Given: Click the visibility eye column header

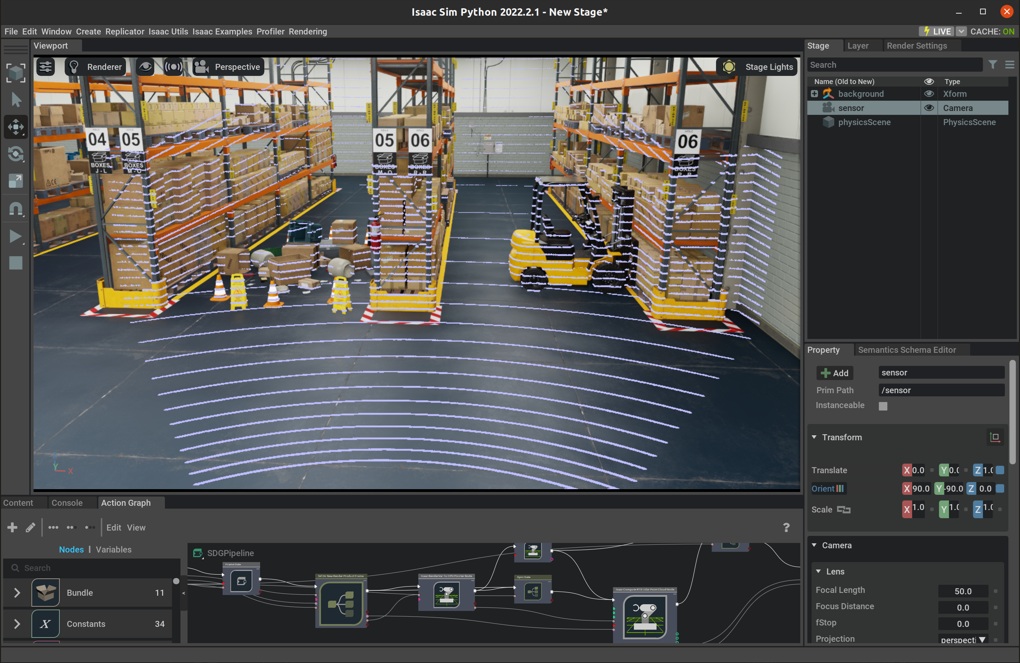Looking at the screenshot, I should click(929, 81).
